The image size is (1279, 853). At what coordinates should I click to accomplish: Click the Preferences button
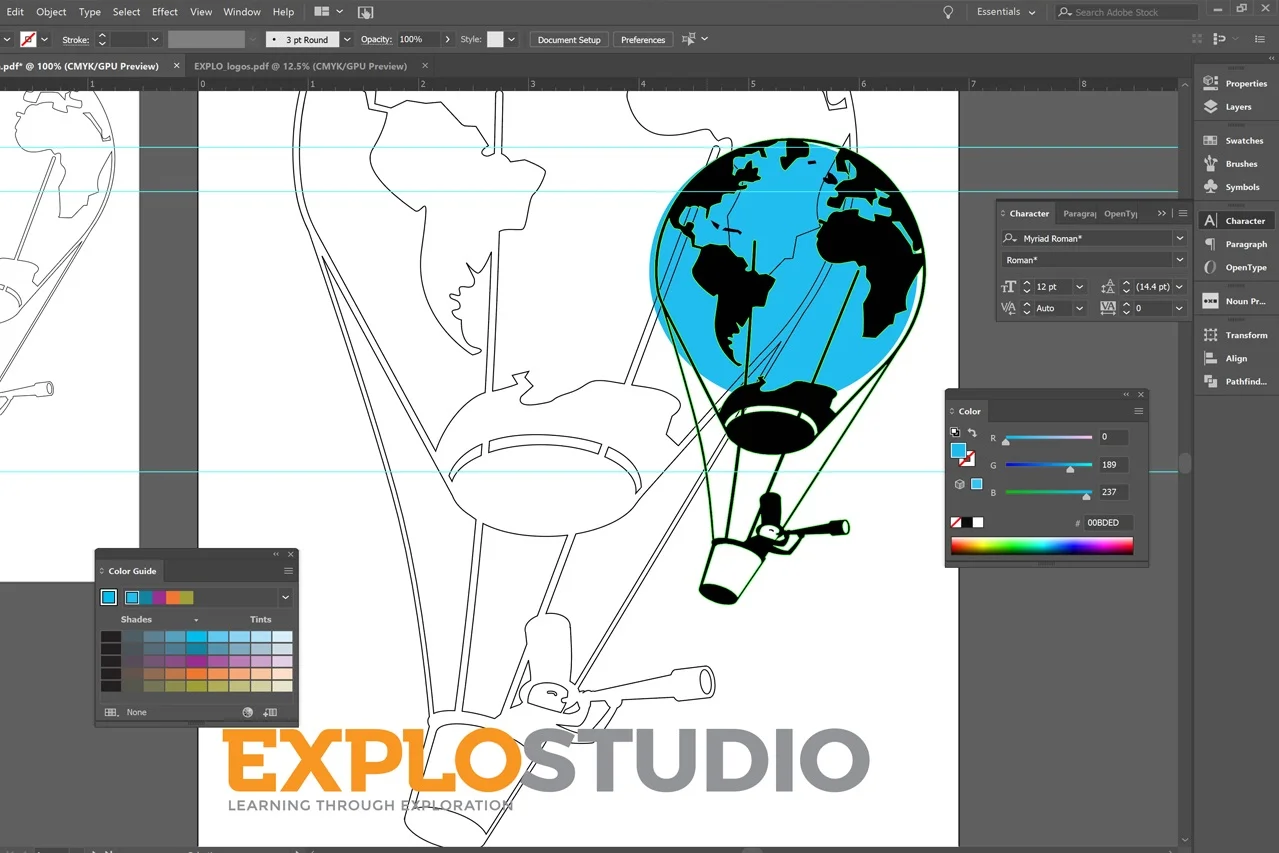coord(643,39)
